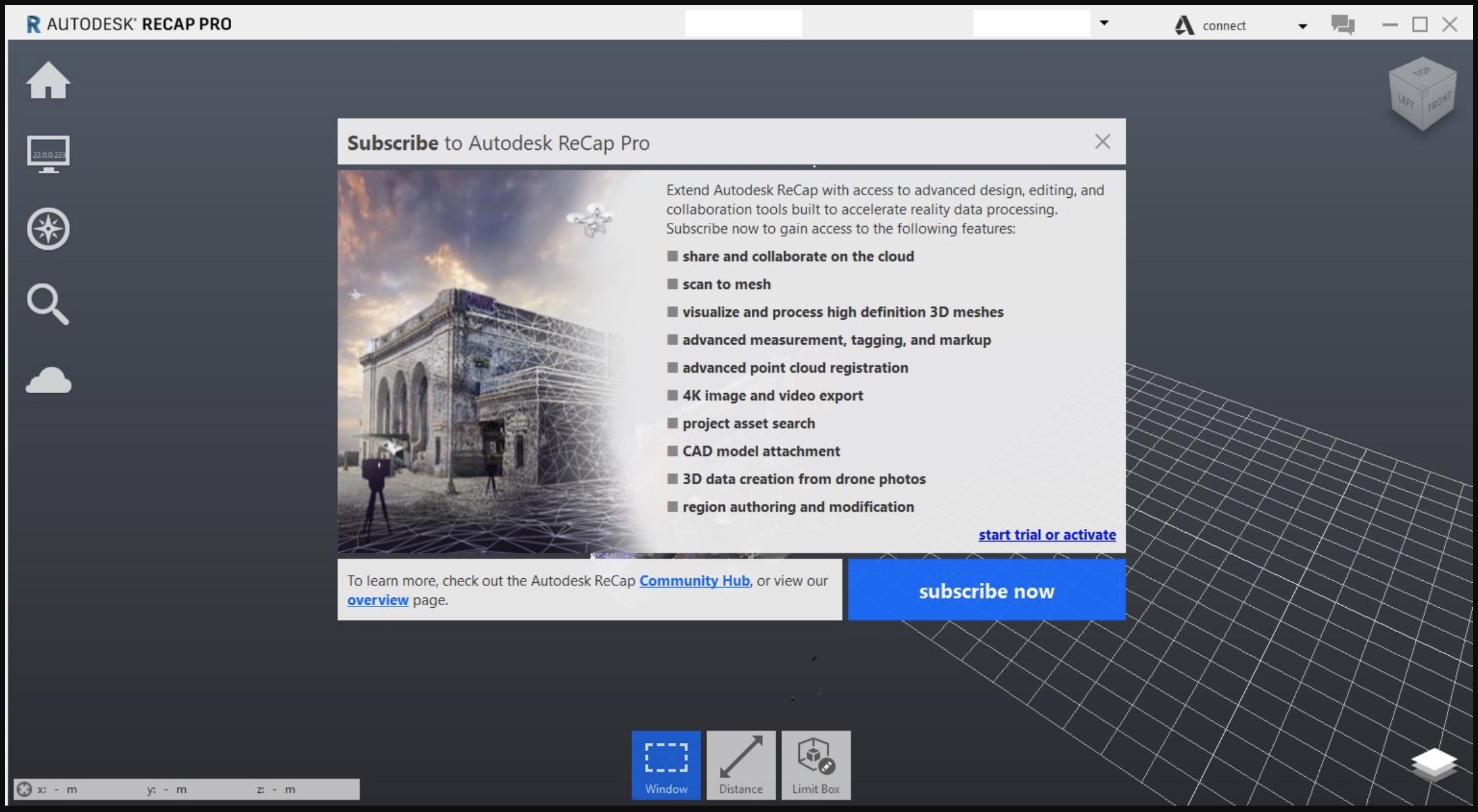Activate the Distance measurement tool
The image size is (1478, 812).
(x=741, y=765)
